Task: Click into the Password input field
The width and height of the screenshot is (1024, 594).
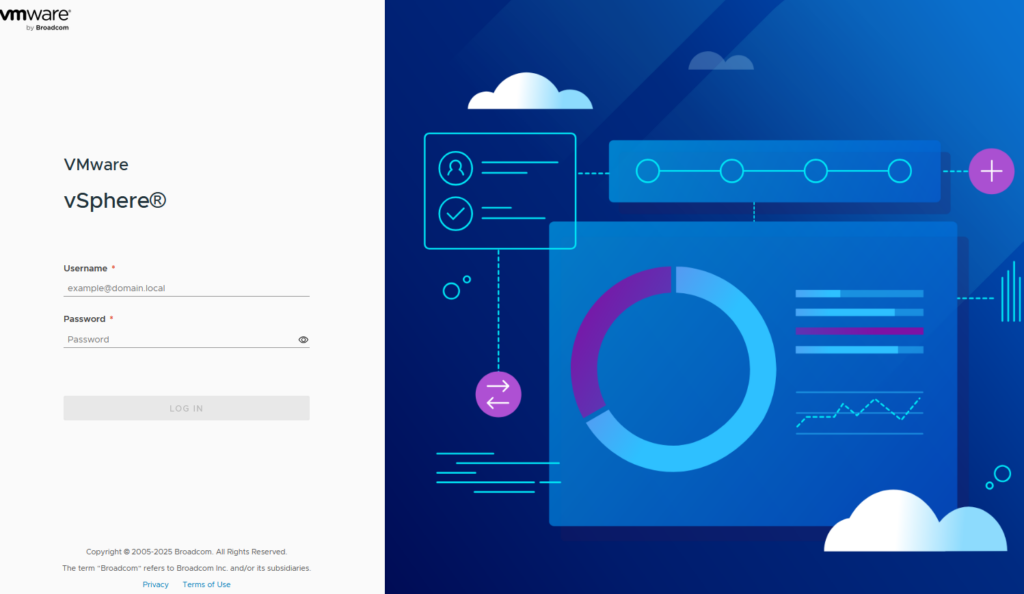Action: pos(180,340)
